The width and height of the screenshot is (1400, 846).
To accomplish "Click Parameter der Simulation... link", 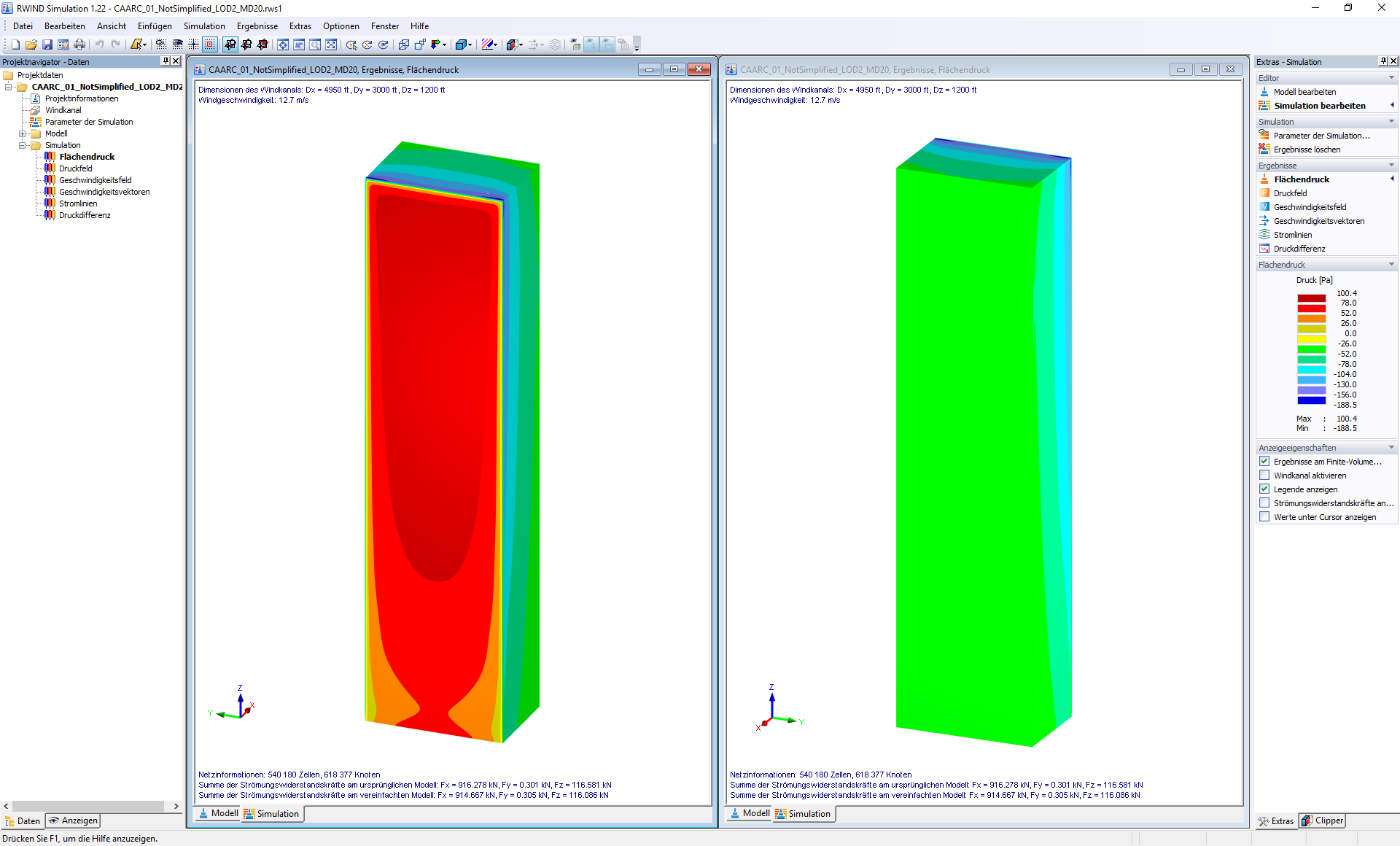I will coord(1321,136).
